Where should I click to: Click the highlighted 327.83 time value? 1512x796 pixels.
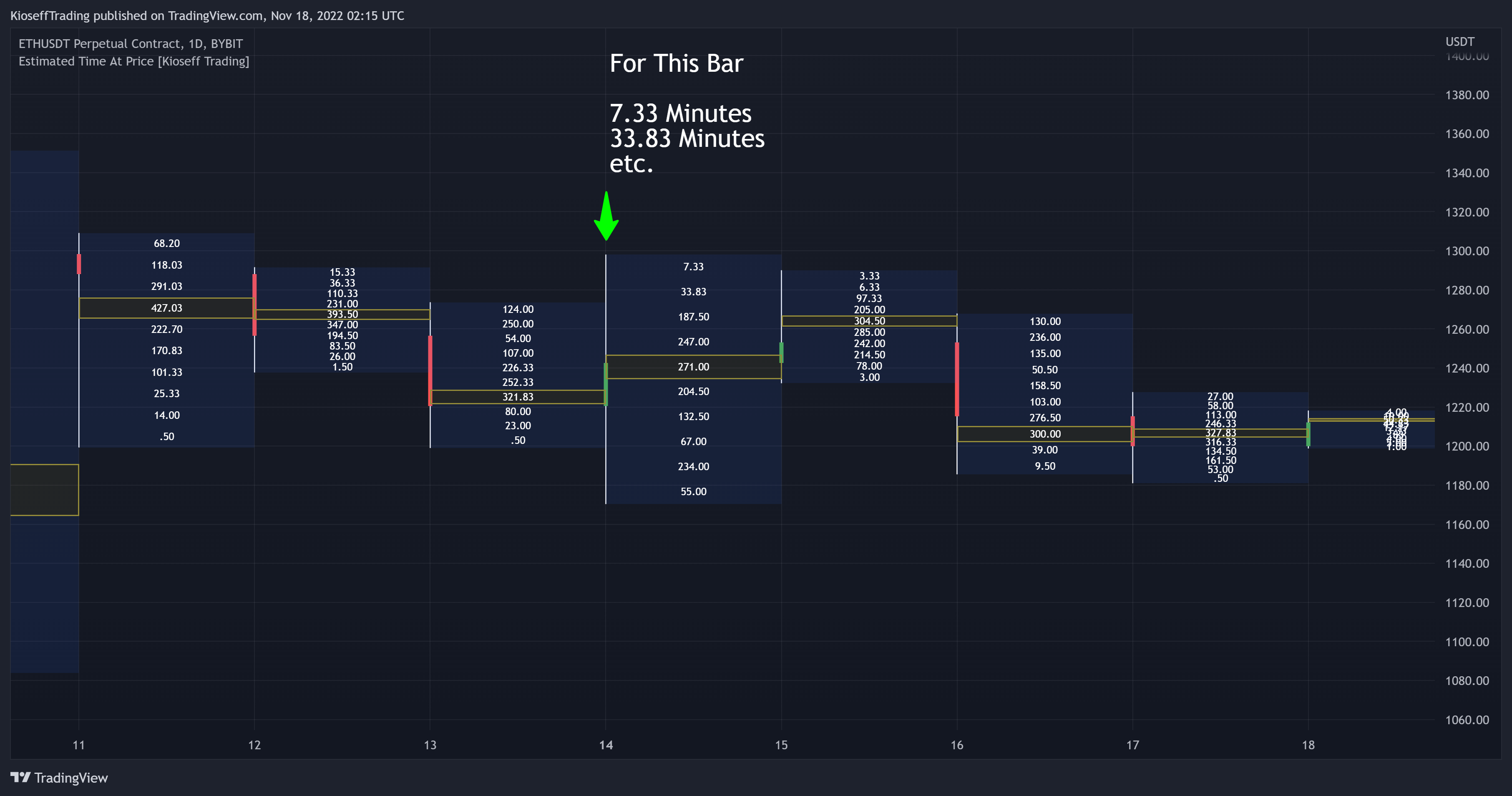pyautogui.click(x=1221, y=433)
